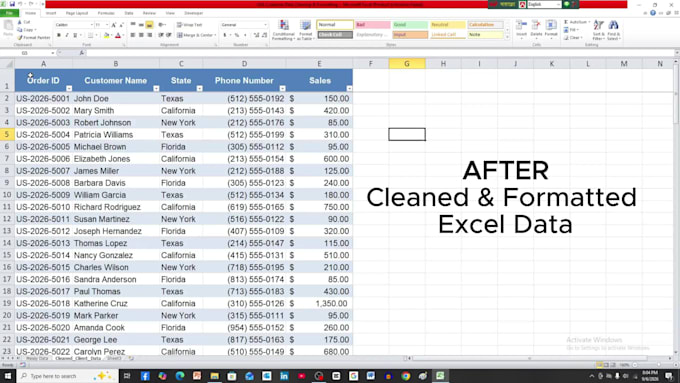Open Order ID column filter dropdown

click(x=69, y=88)
